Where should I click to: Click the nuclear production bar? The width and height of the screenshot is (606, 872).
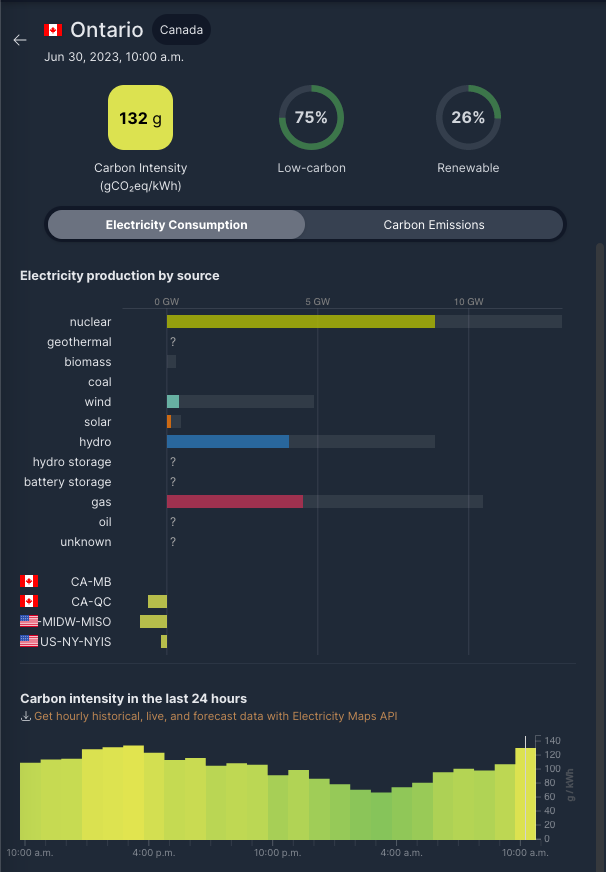click(301, 321)
